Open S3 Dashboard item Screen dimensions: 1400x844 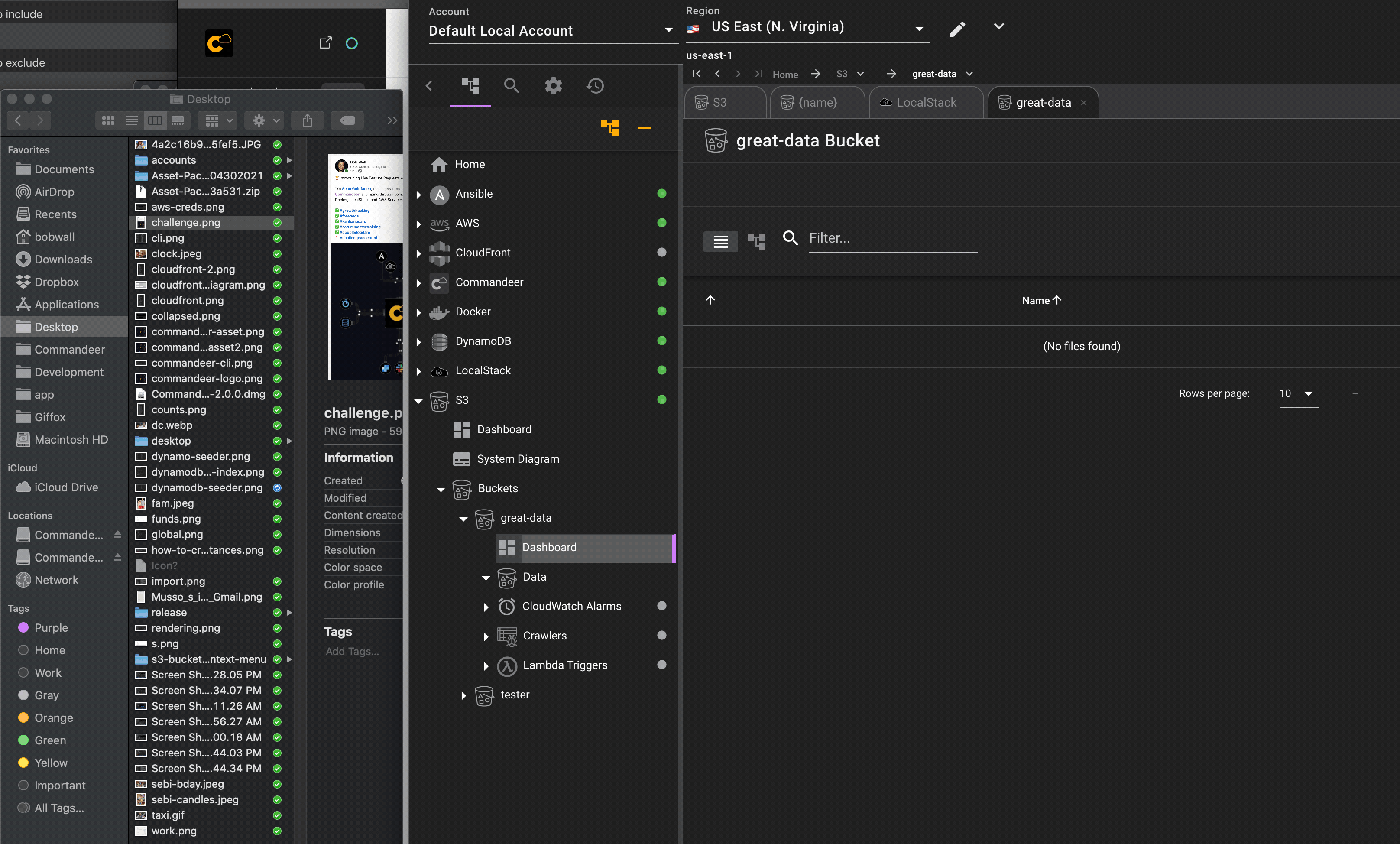point(504,430)
